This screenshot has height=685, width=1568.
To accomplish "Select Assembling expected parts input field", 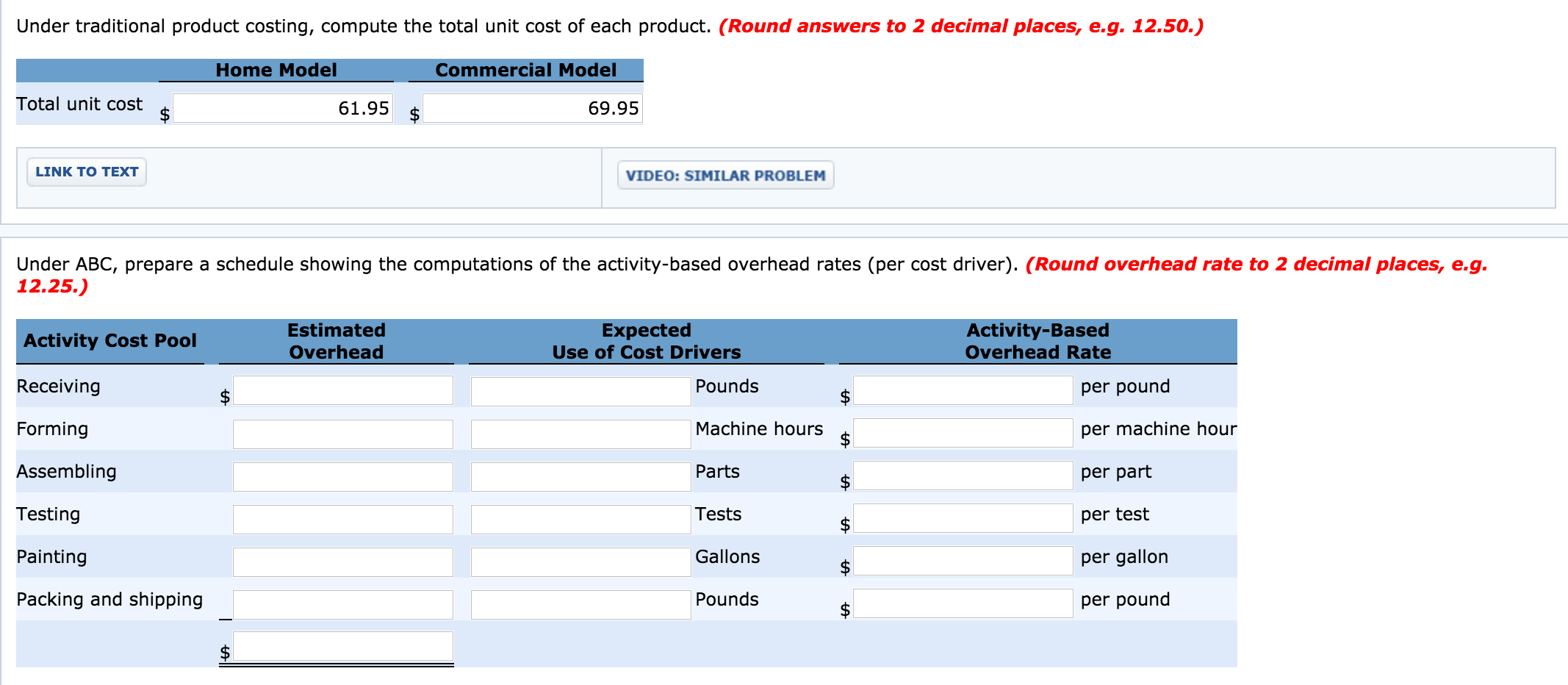I will (580, 476).
